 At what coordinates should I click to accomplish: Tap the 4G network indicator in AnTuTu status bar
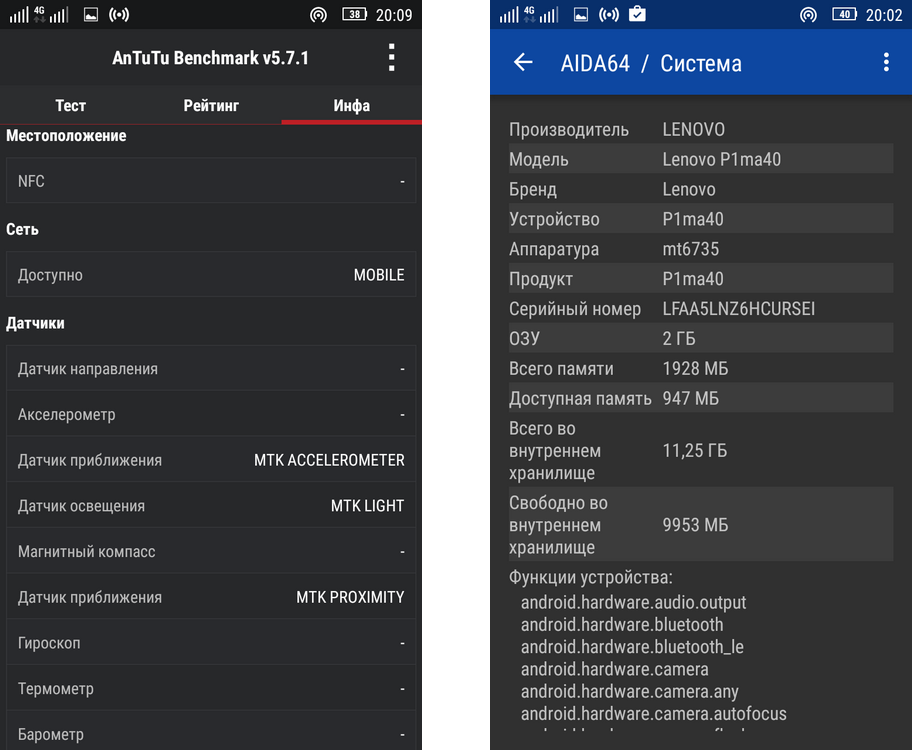(39, 14)
